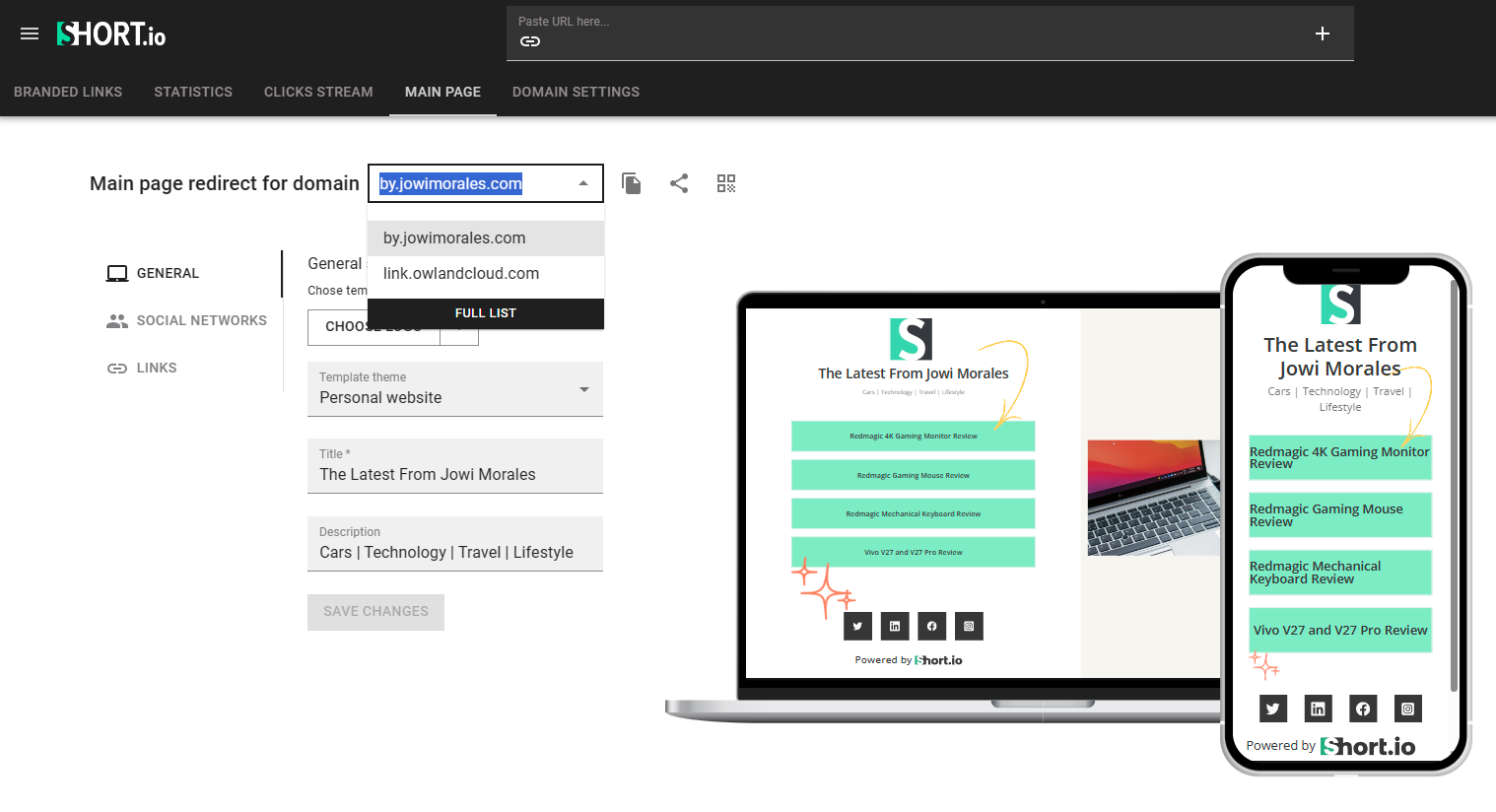The width and height of the screenshot is (1496, 812).
Task: Click Powered by Short.io in phone preview
Action: 1330,746
